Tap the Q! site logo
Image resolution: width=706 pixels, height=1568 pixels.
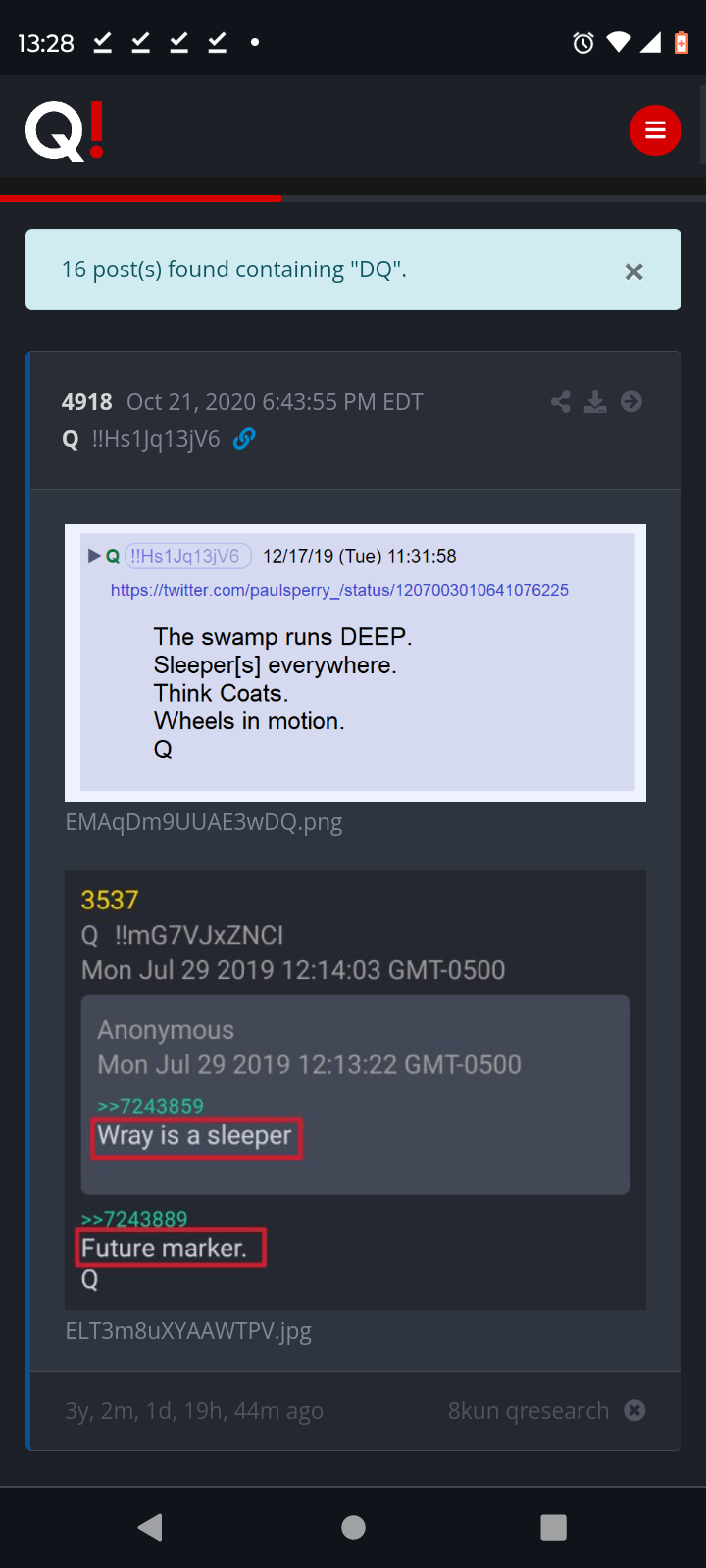(65, 130)
